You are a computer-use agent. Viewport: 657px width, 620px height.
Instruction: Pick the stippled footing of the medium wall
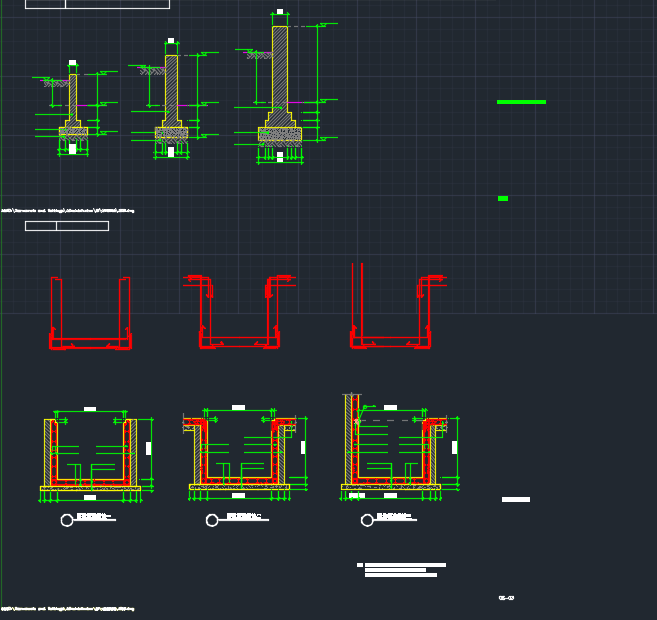[x=171, y=133]
